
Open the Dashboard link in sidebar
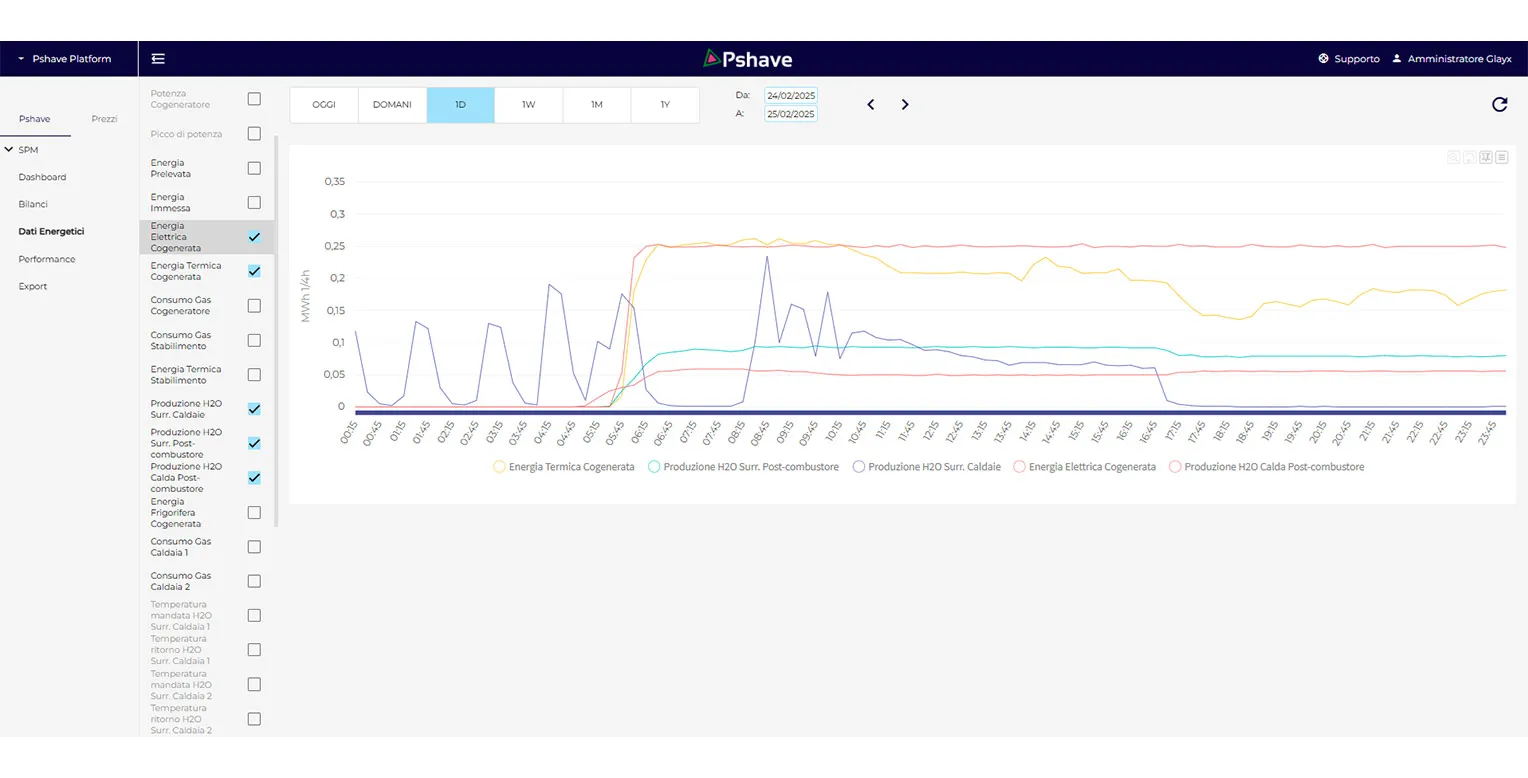42,177
